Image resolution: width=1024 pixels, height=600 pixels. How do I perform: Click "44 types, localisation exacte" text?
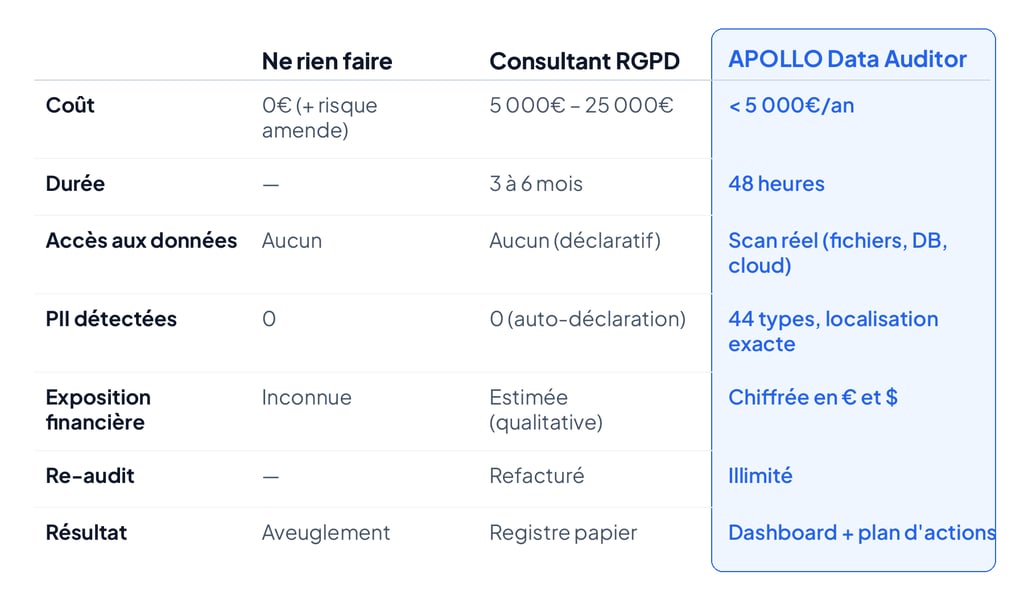pyautogui.click(x=833, y=331)
